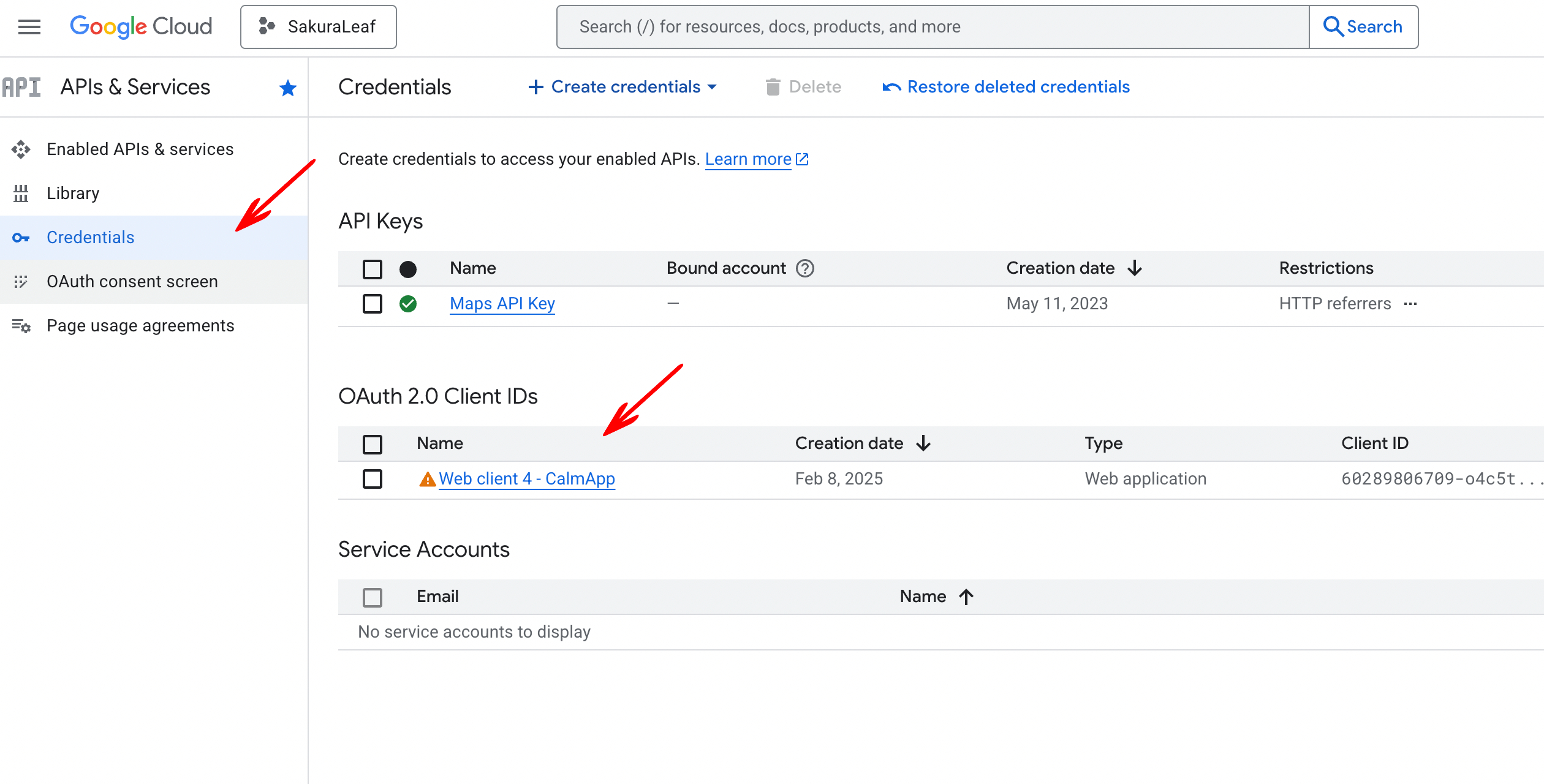This screenshot has height=784, width=1544.
Task: Open Page usage agreements
Action: pos(154,325)
